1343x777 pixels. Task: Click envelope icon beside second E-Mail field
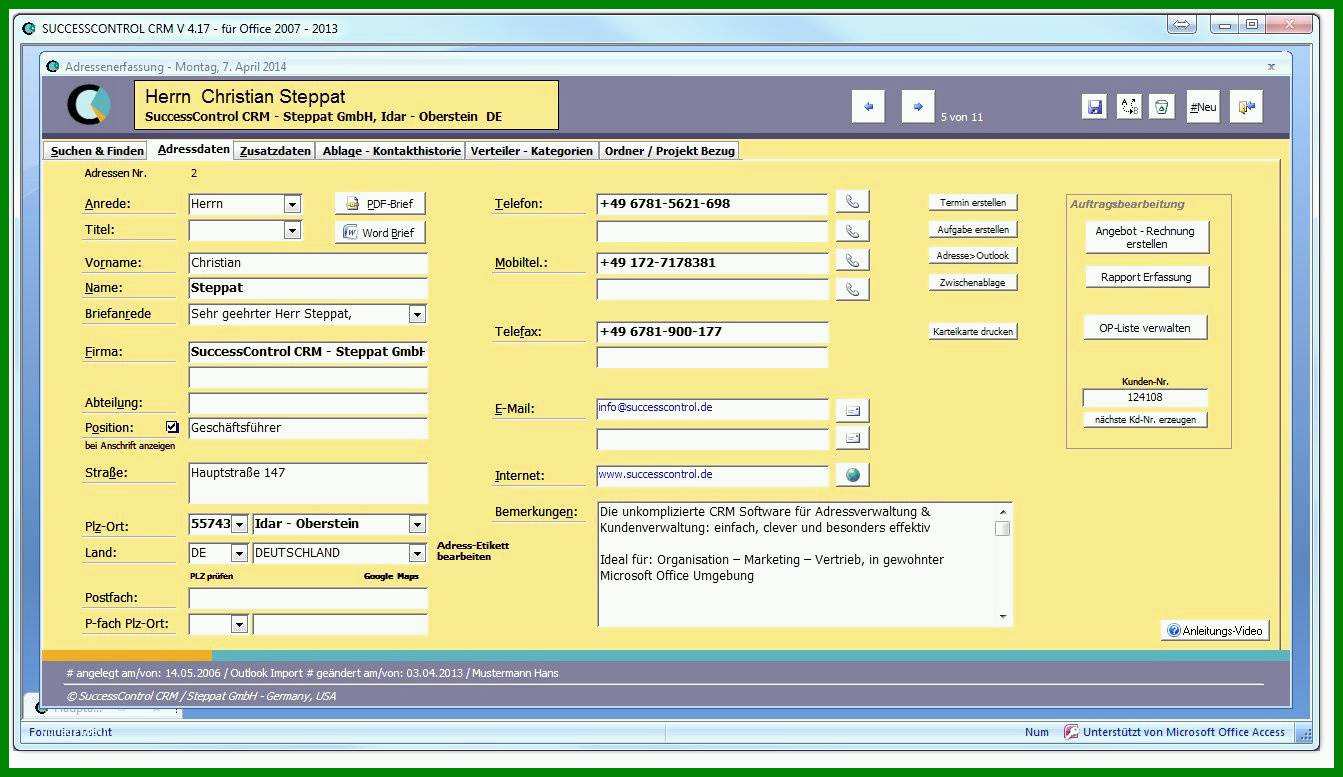852,438
